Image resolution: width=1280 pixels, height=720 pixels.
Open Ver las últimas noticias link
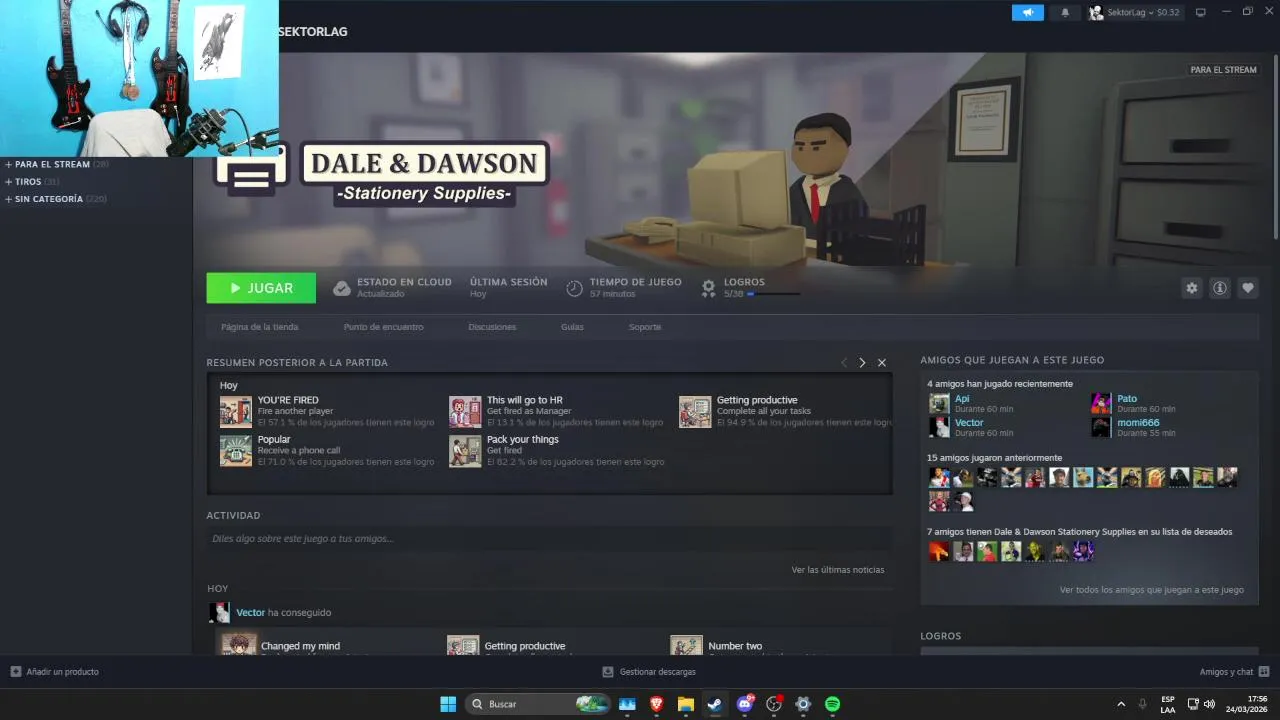[x=838, y=570]
